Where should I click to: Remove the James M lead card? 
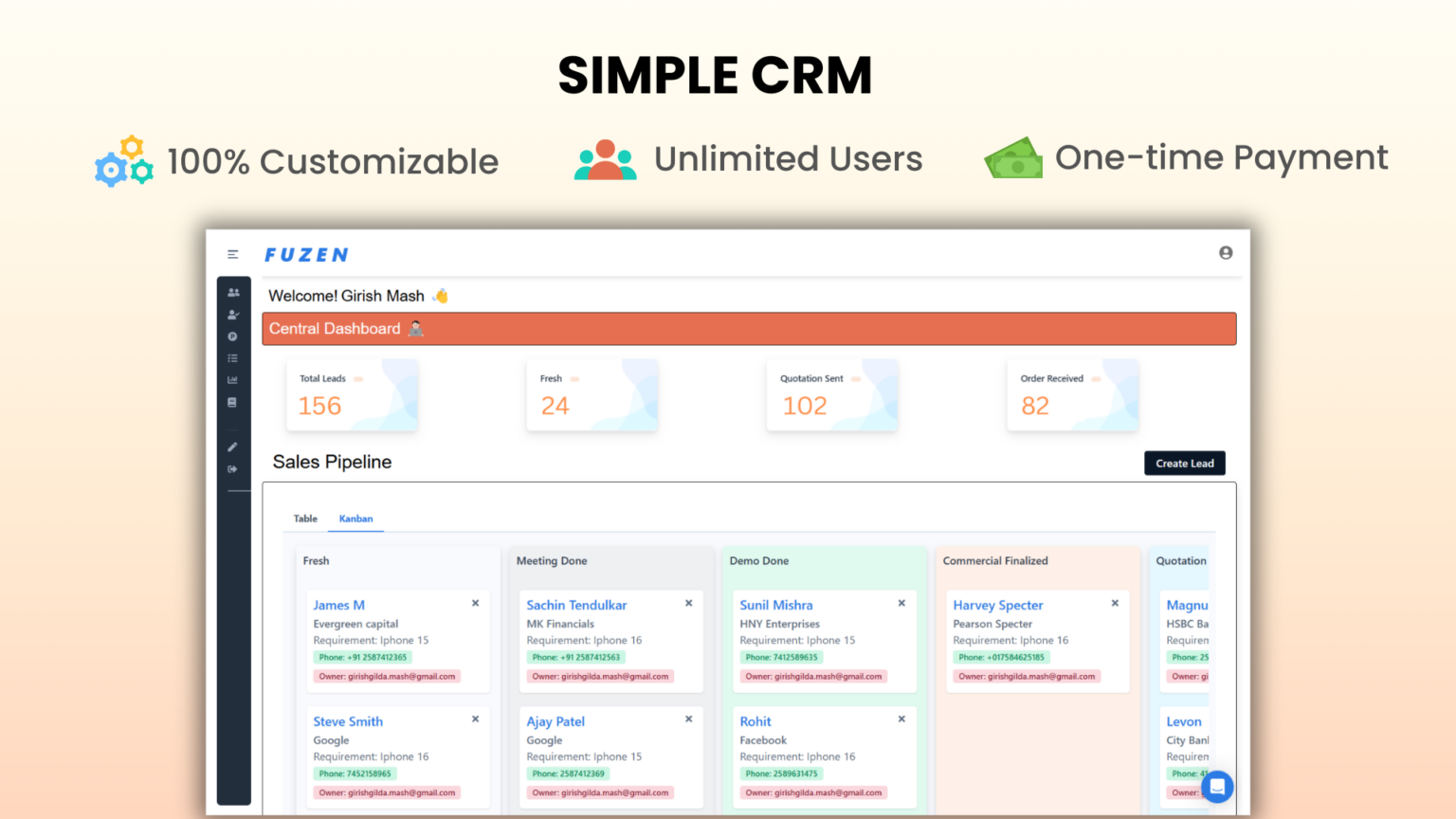(x=476, y=603)
